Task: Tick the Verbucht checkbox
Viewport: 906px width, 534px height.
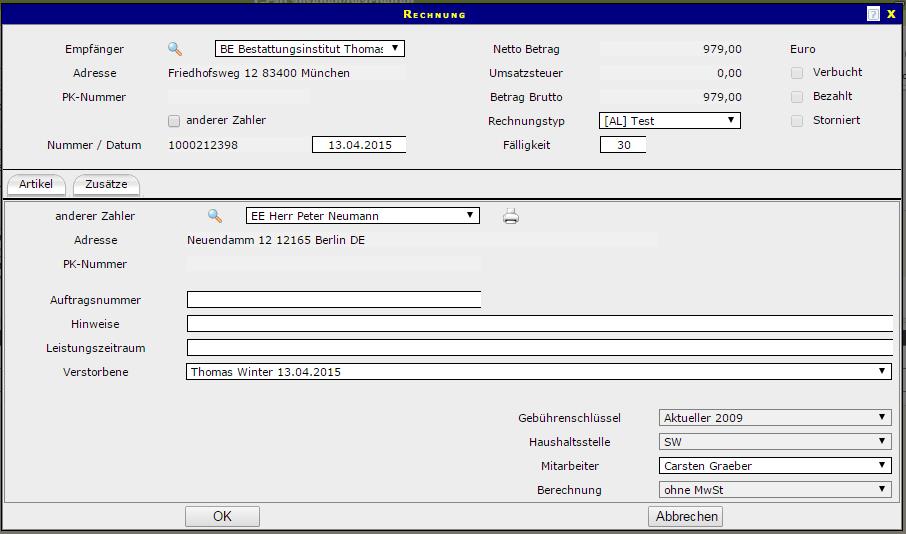Action: (797, 73)
